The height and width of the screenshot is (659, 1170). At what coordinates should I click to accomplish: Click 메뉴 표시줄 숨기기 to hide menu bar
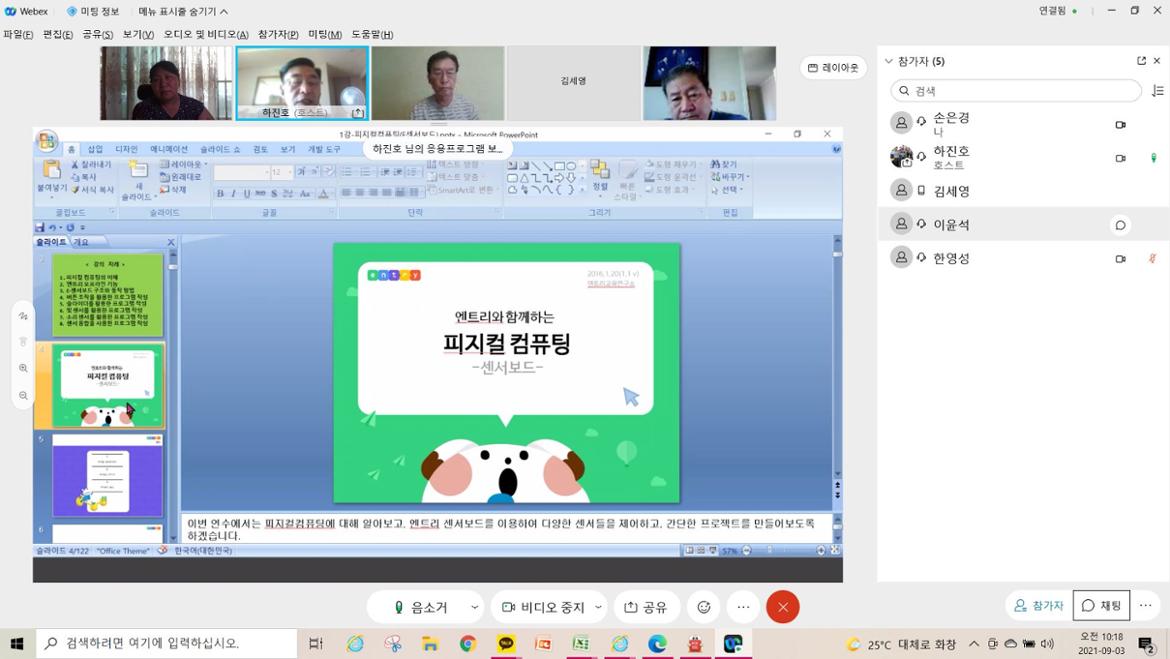184,11
